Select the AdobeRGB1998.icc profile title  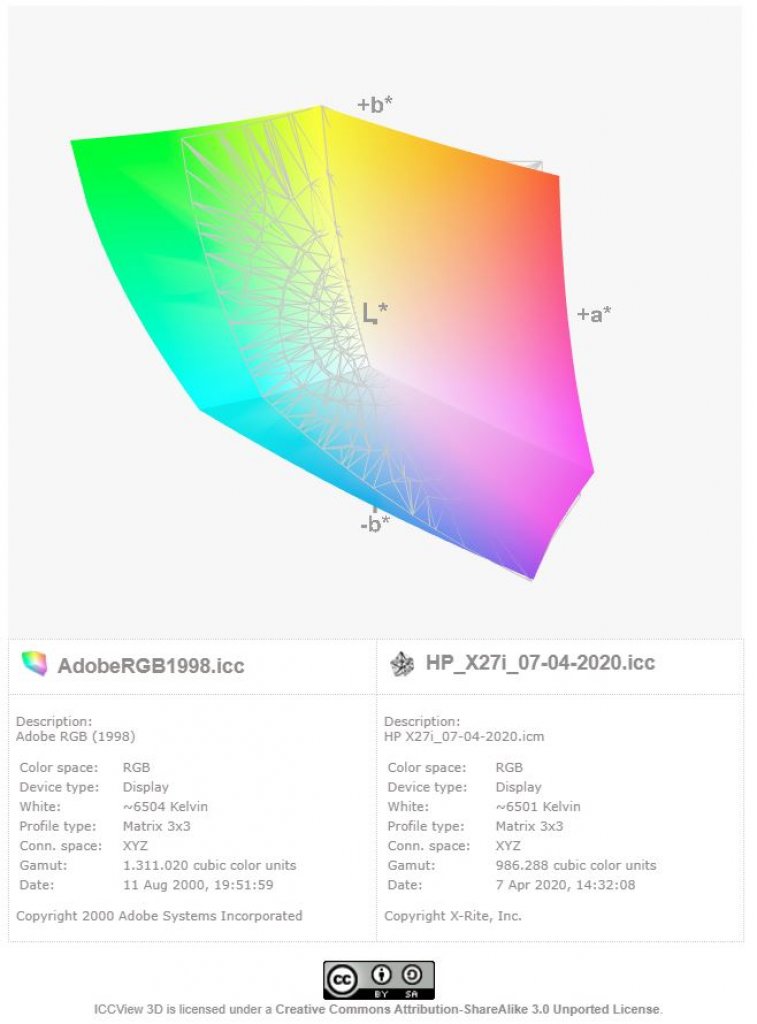[151, 665]
